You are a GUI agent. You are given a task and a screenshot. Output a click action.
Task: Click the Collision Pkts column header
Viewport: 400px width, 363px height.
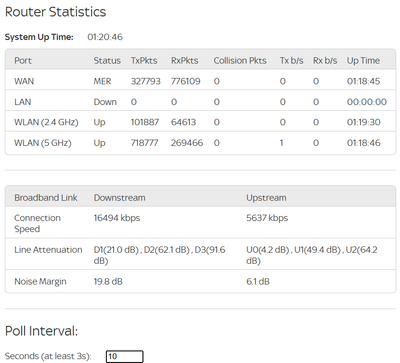pos(240,61)
